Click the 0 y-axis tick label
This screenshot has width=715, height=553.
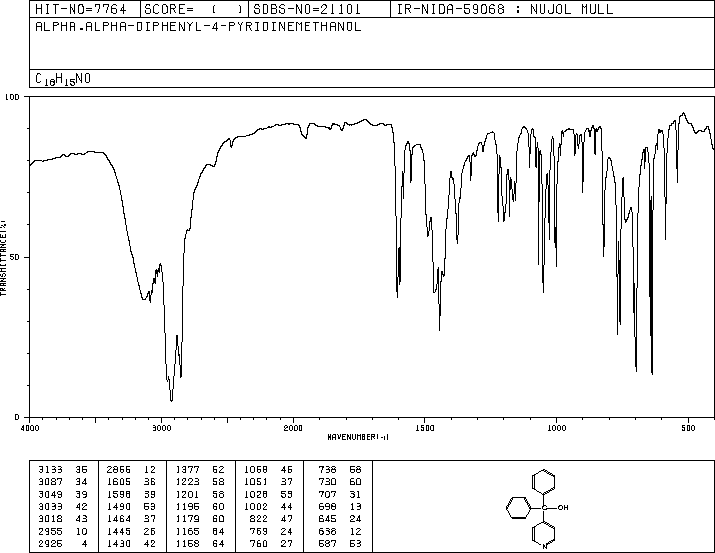tap(17, 417)
